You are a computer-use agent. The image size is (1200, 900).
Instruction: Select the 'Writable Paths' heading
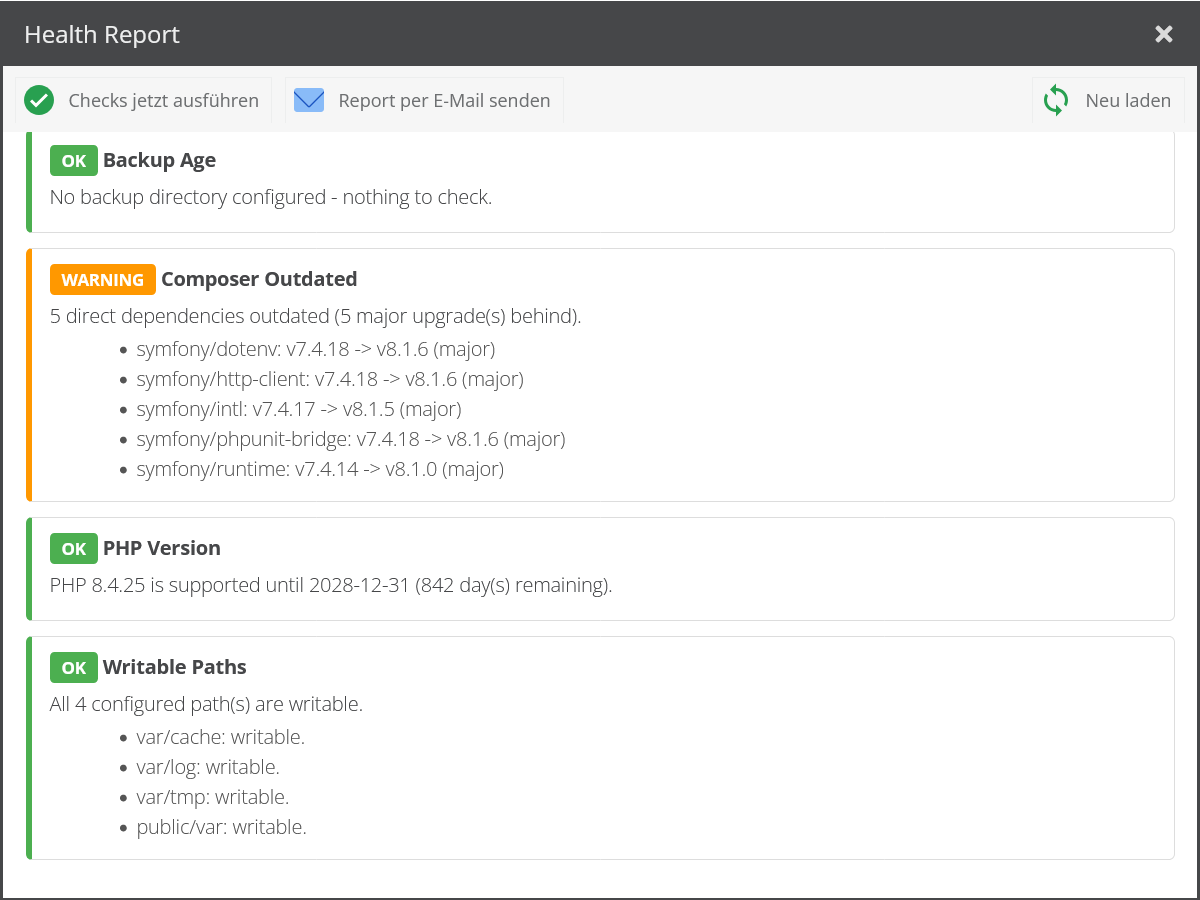click(x=175, y=667)
